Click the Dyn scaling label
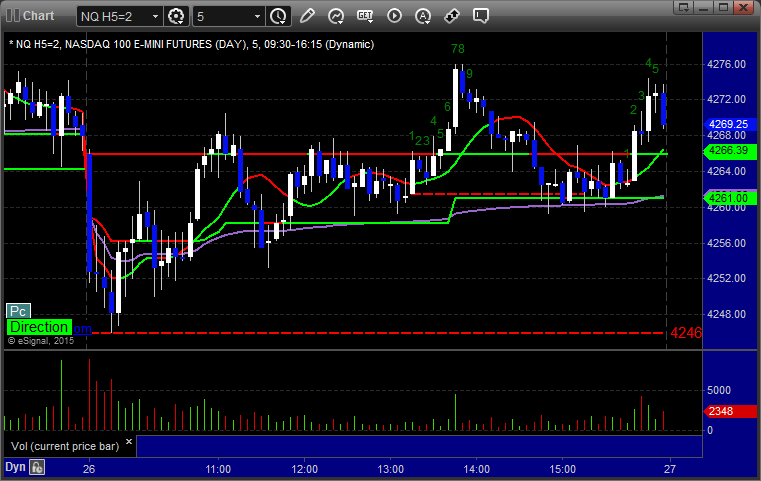 15,467
